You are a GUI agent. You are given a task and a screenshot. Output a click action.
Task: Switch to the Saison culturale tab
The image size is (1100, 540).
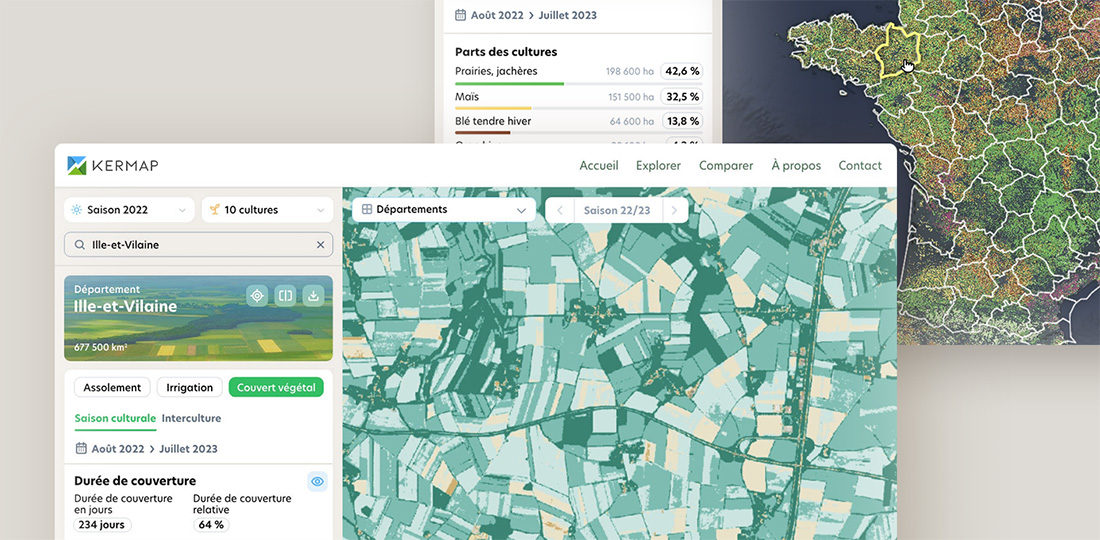click(115, 419)
